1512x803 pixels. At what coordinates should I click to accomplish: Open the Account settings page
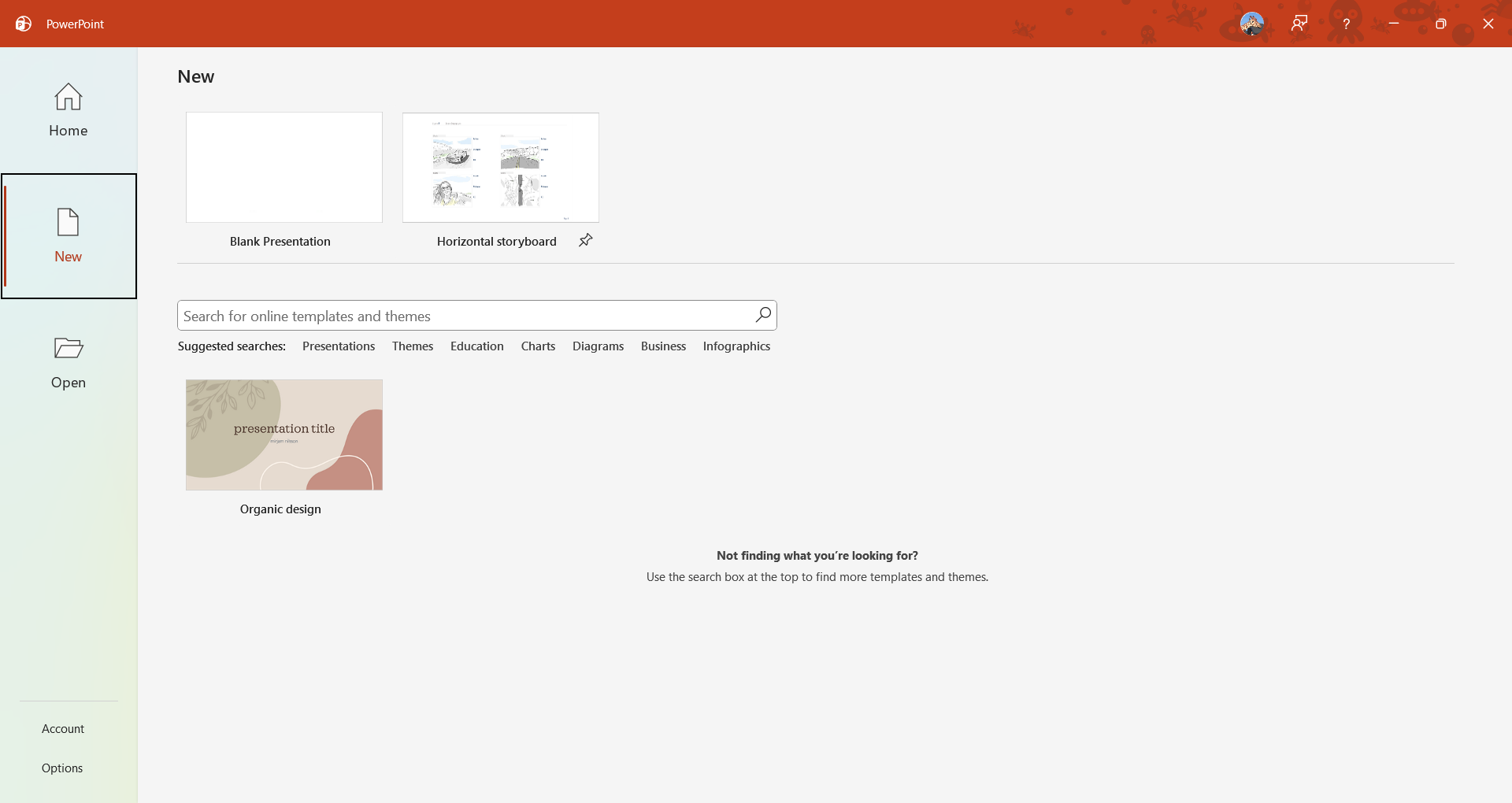pyautogui.click(x=62, y=728)
